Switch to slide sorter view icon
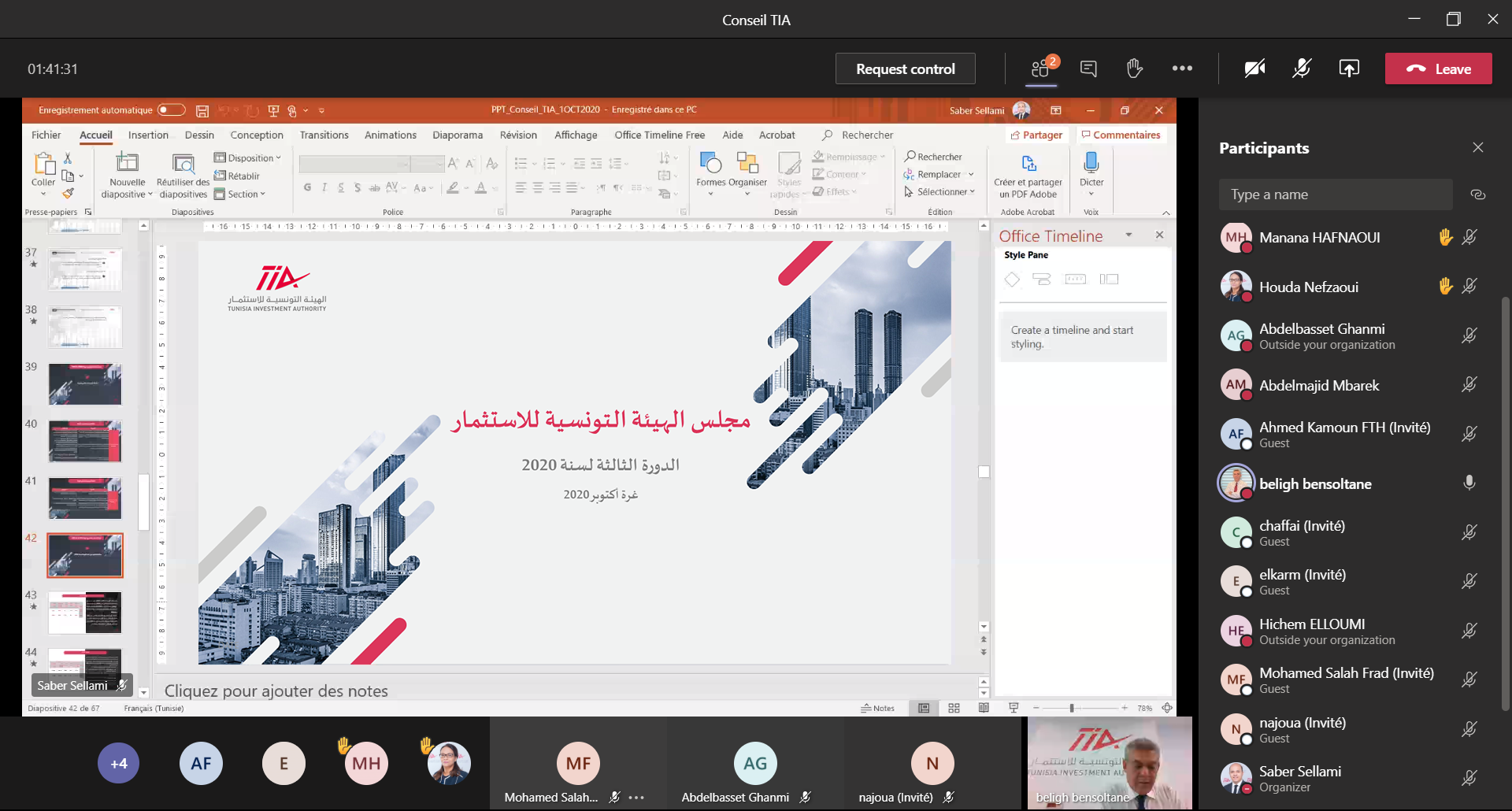This screenshot has height=811, width=1512. pos(954,708)
